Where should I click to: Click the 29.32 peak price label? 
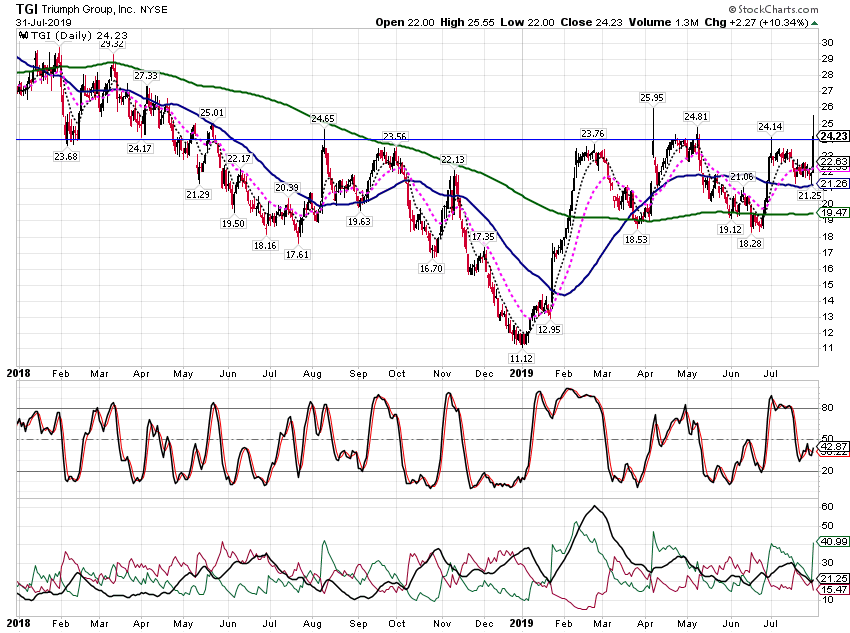click(x=112, y=44)
